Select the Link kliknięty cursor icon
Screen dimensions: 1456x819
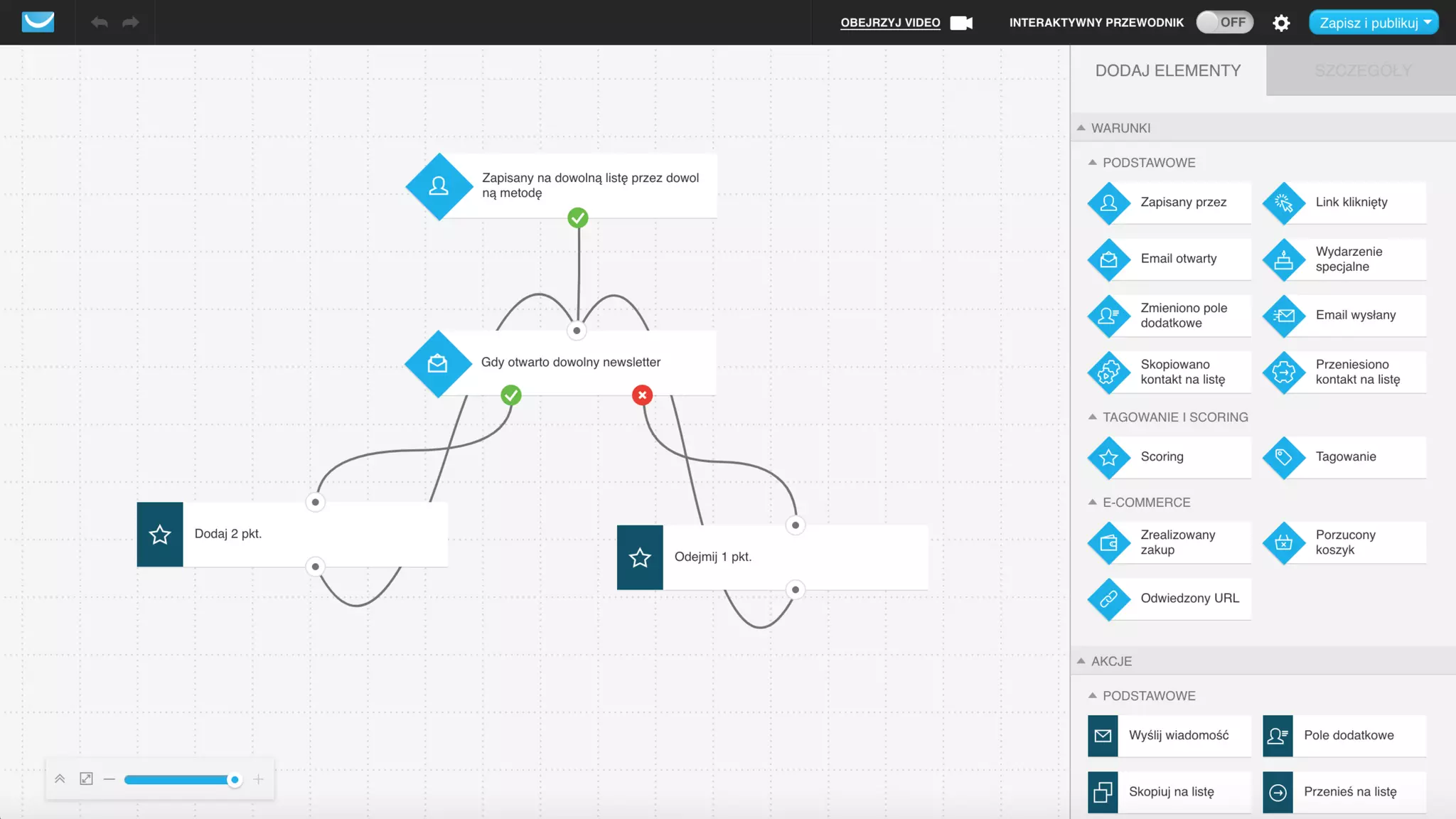1283,203
